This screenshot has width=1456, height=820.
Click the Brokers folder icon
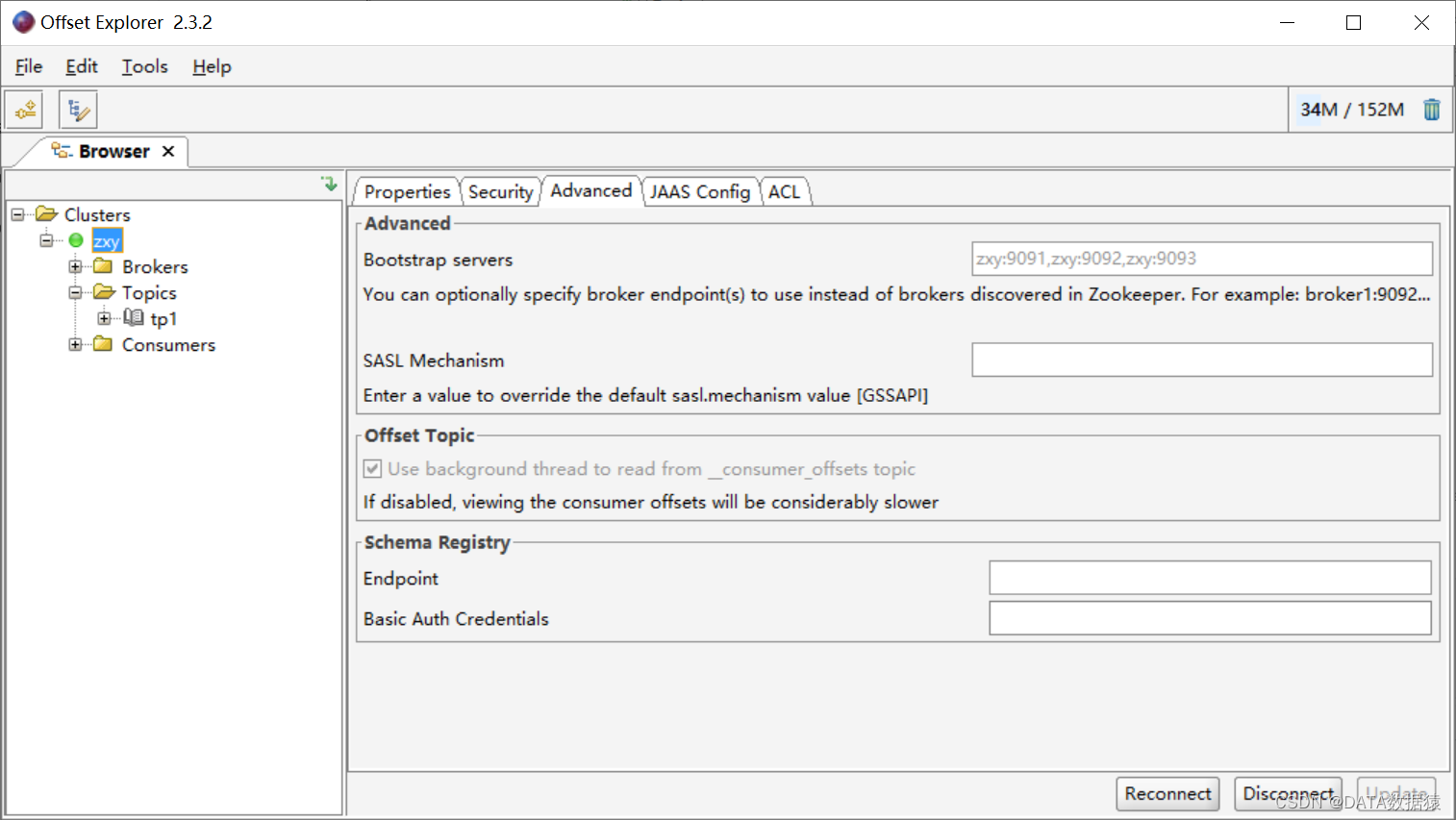(x=104, y=266)
